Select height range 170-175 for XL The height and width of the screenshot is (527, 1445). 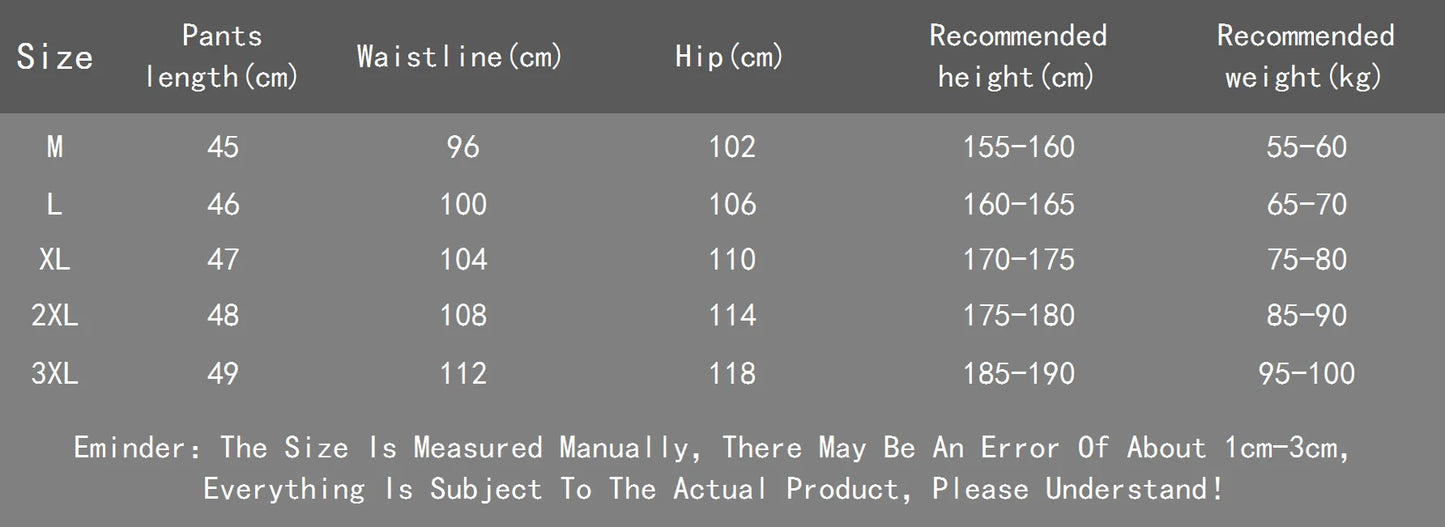click(1018, 260)
